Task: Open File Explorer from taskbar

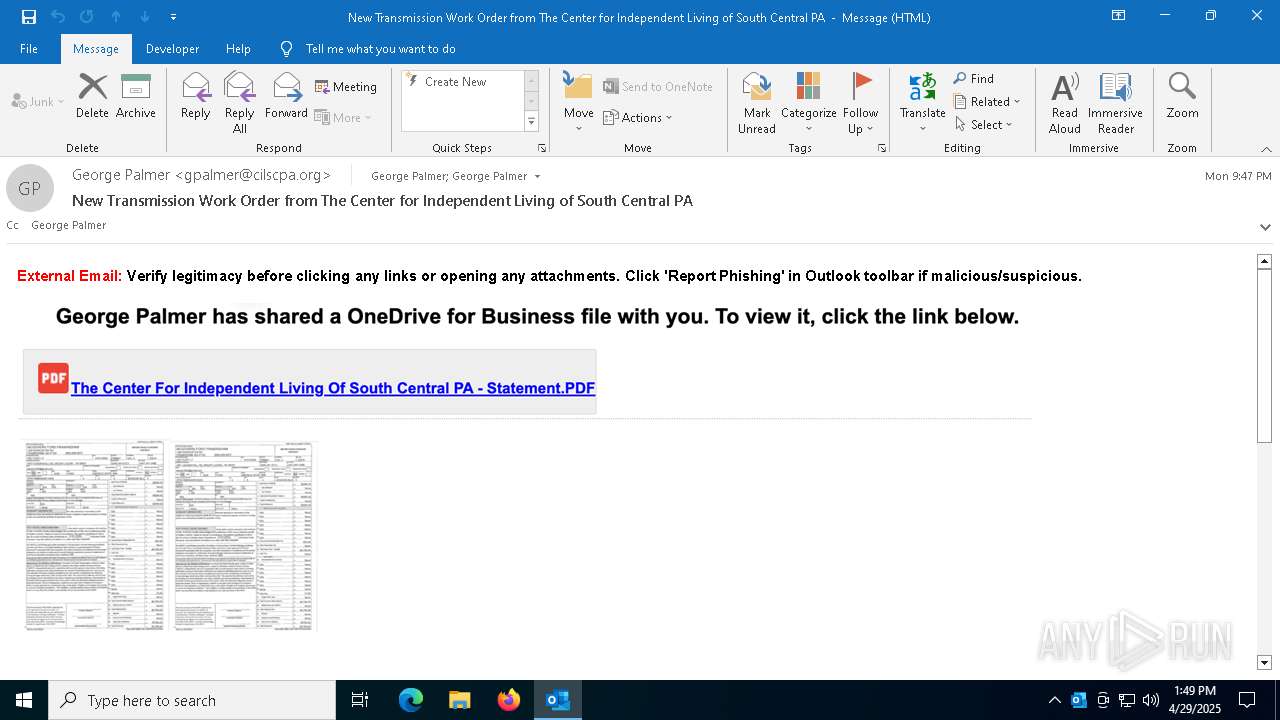Action: point(460,700)
